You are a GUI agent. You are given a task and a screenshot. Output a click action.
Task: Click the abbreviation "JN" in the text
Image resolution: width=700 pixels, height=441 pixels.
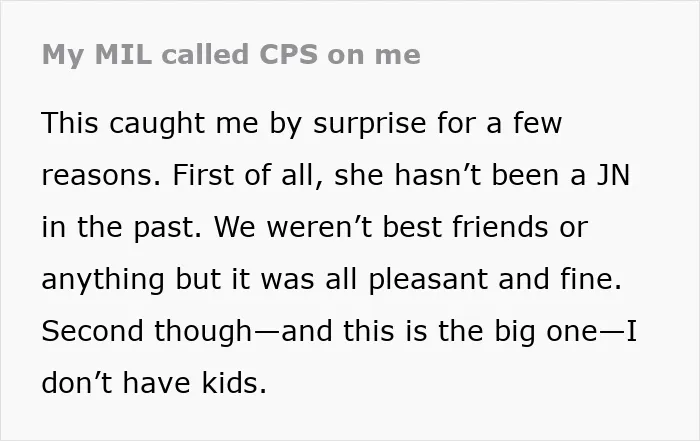click(613, 175)
